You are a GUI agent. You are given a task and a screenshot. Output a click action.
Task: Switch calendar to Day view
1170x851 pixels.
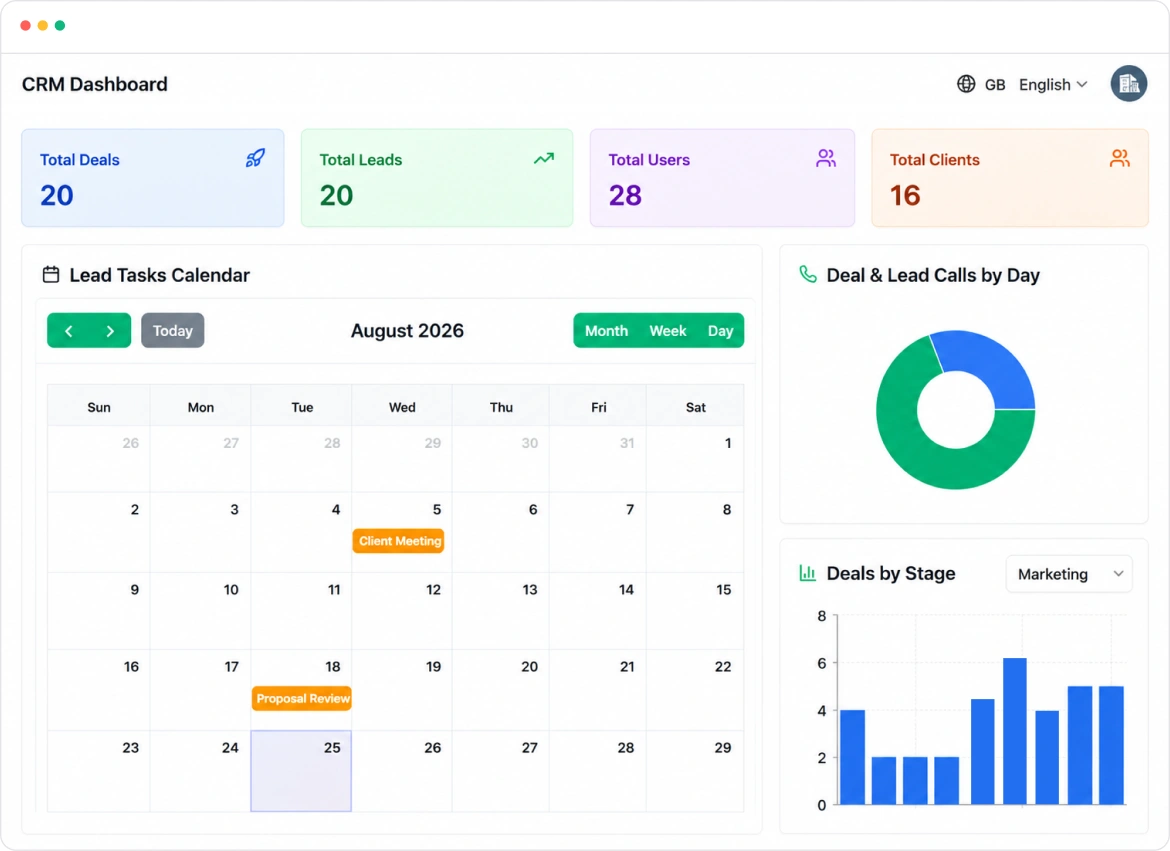[720, 331]
